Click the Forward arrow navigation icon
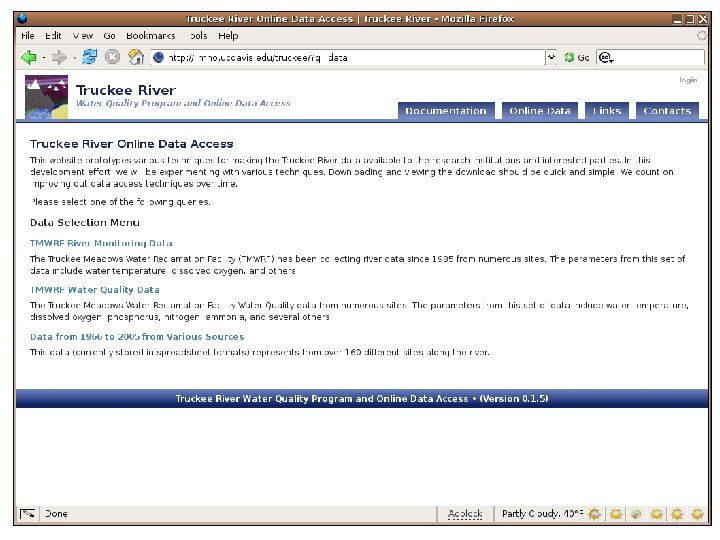The image size is (720, 540). pos(59,57)
